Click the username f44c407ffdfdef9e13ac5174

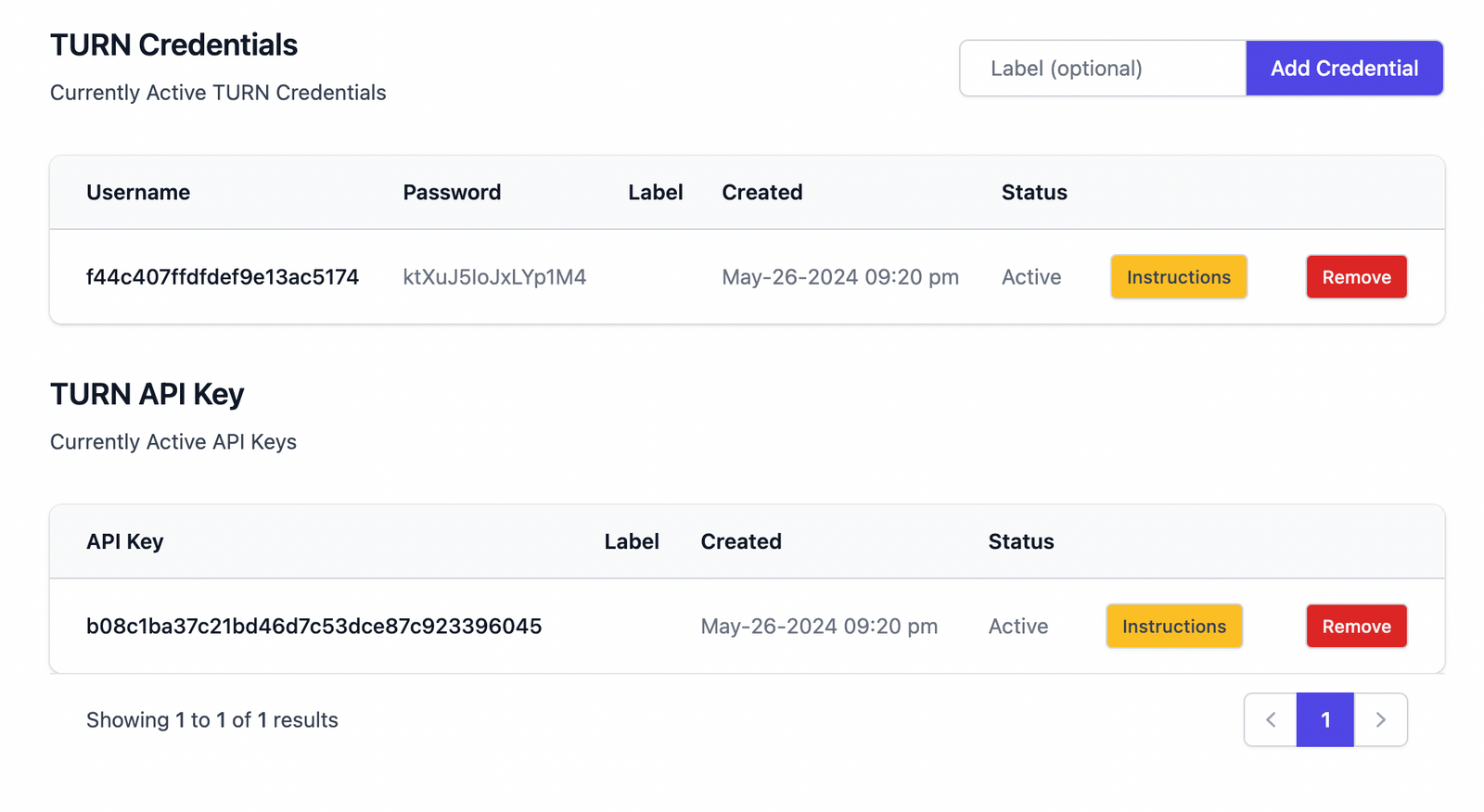[x=222, y=277]
